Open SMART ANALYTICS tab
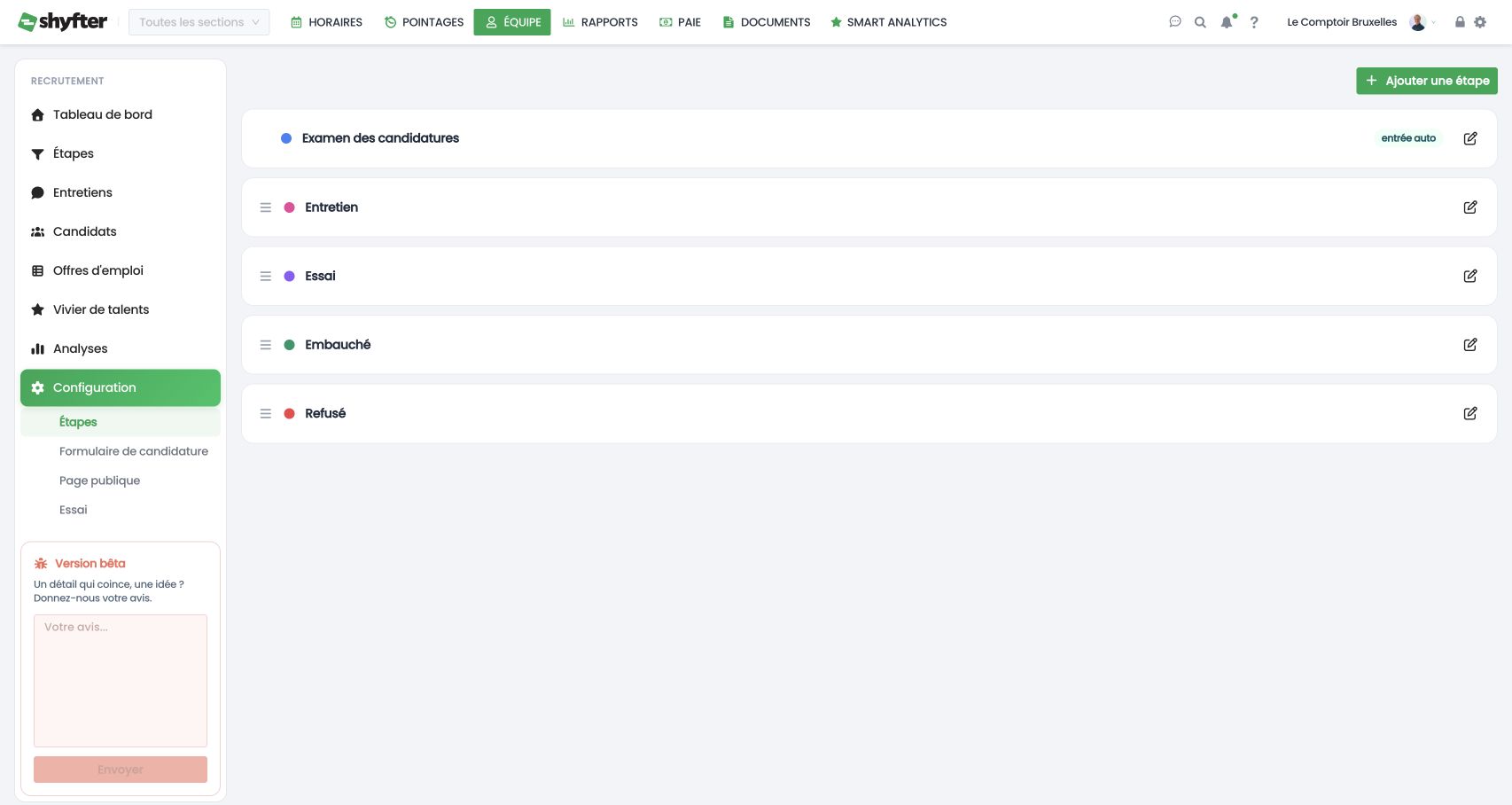1512x805 pixels. coord(888,22)
